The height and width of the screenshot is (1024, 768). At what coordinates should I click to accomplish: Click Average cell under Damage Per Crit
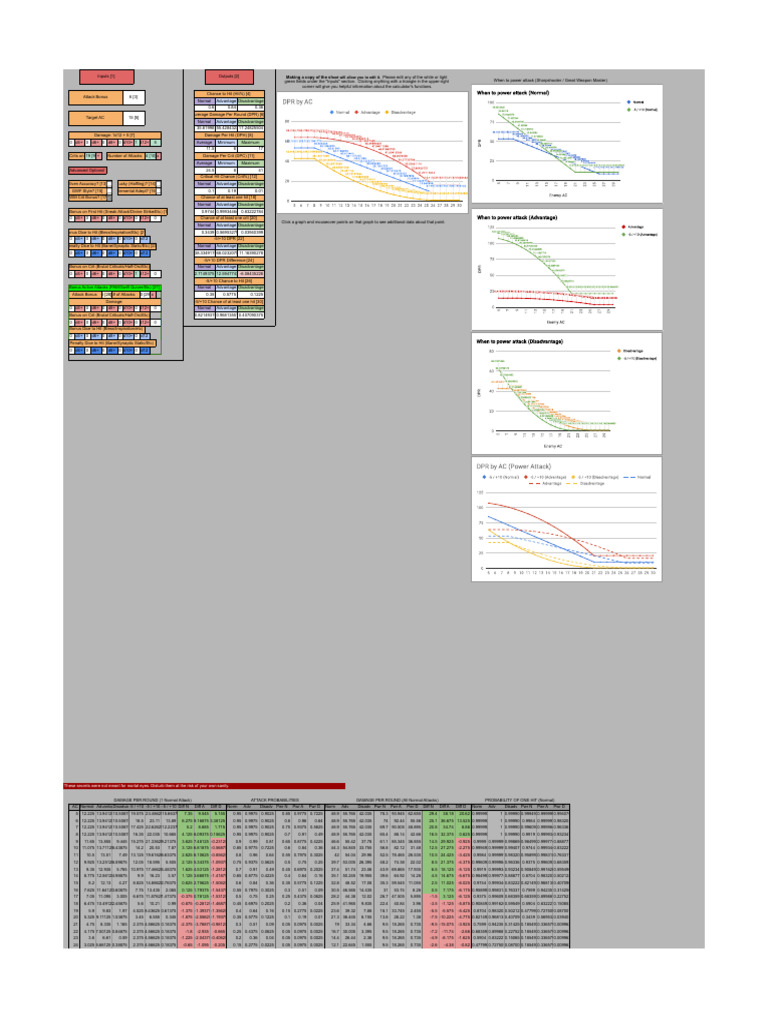click(x=204, y=163)
